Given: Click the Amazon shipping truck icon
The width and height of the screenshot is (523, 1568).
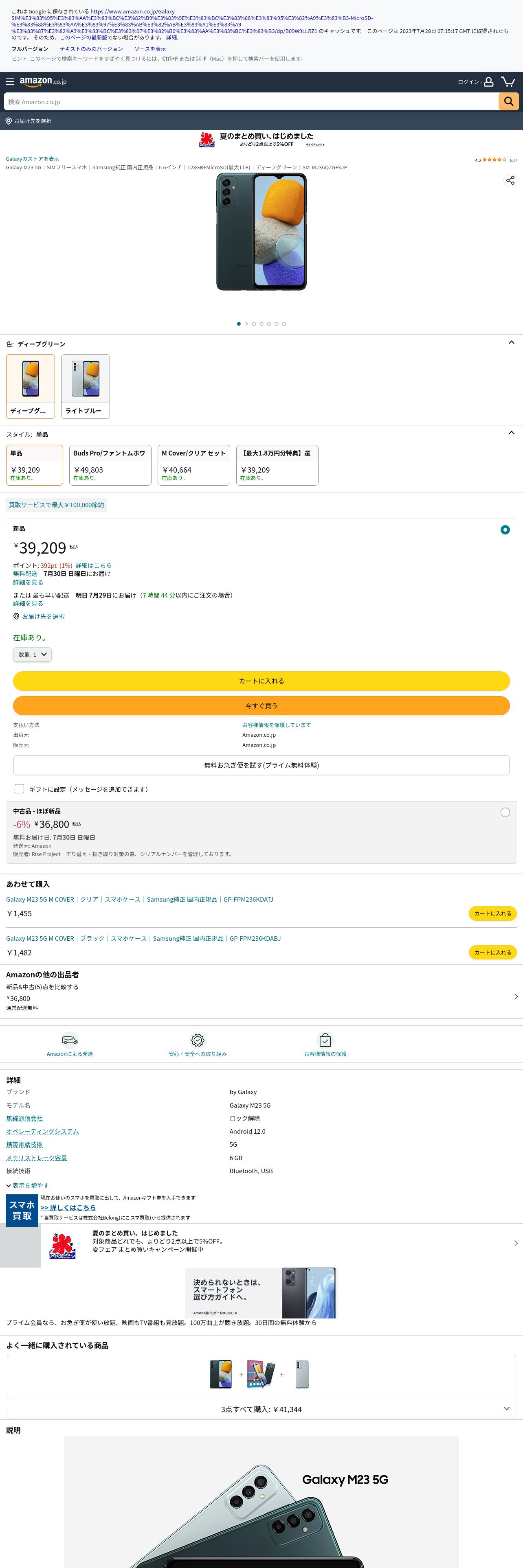Looking at the screenshot, I should coord(70,1040).
